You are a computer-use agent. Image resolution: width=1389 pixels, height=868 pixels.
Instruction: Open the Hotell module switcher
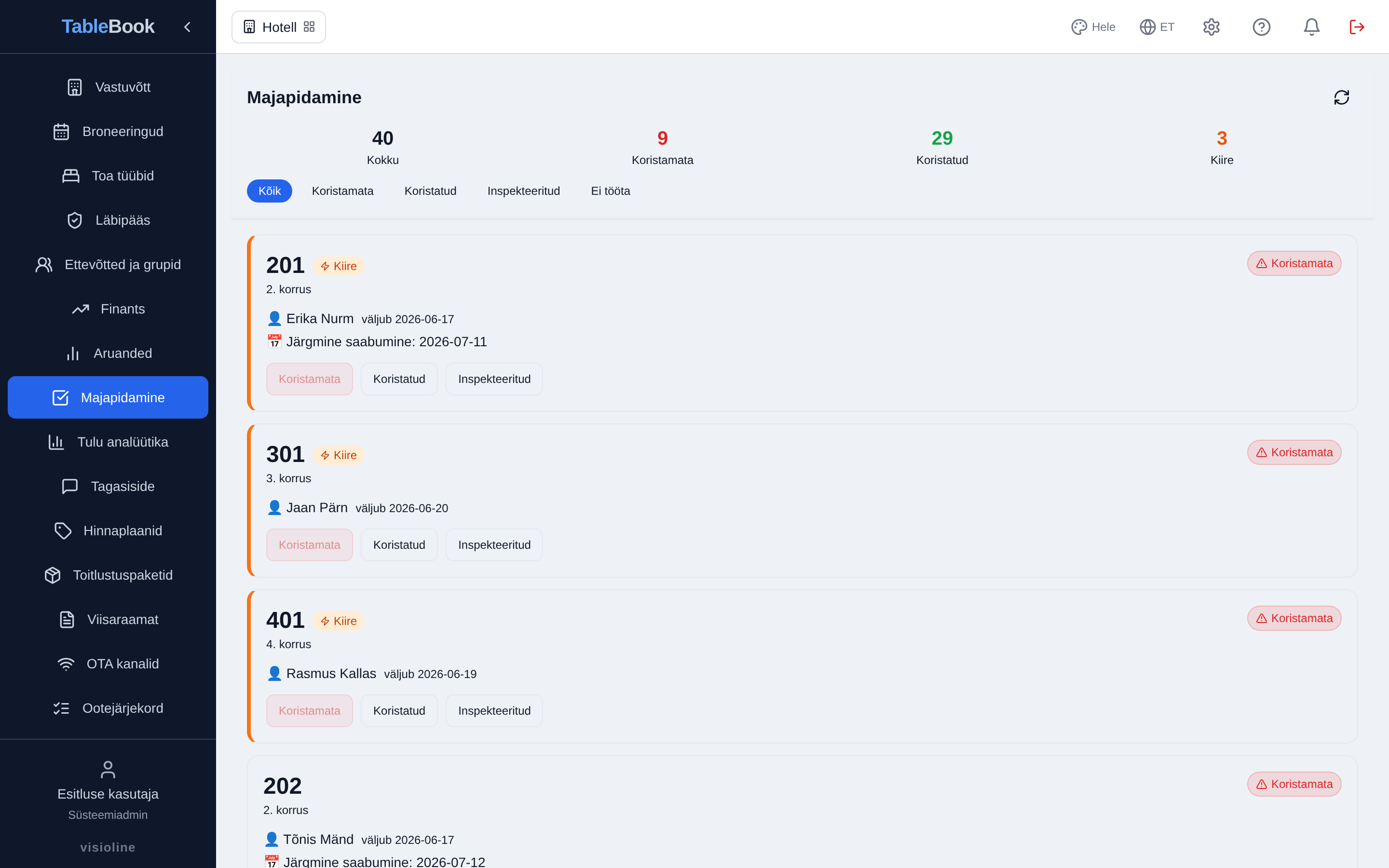pos(278,27)
